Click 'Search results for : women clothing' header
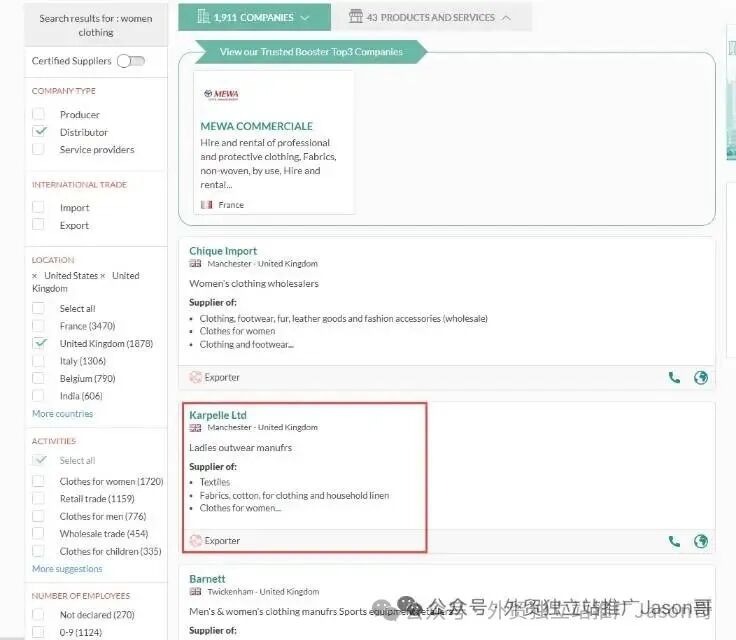Viewport: 736px width, 640px height. (x=96, y=25)
